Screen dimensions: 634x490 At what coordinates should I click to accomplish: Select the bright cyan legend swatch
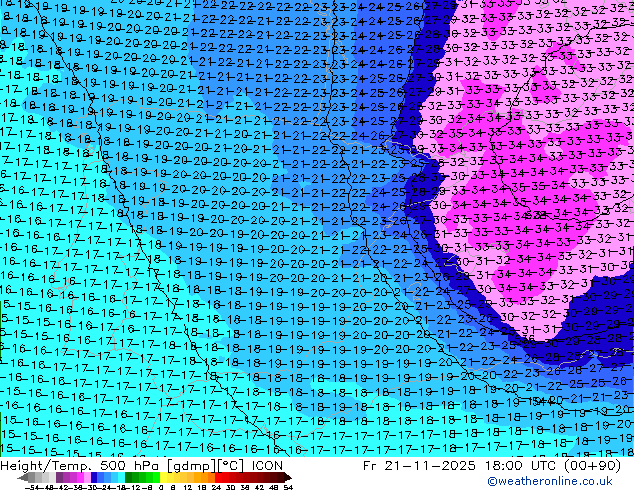[121, 477]
